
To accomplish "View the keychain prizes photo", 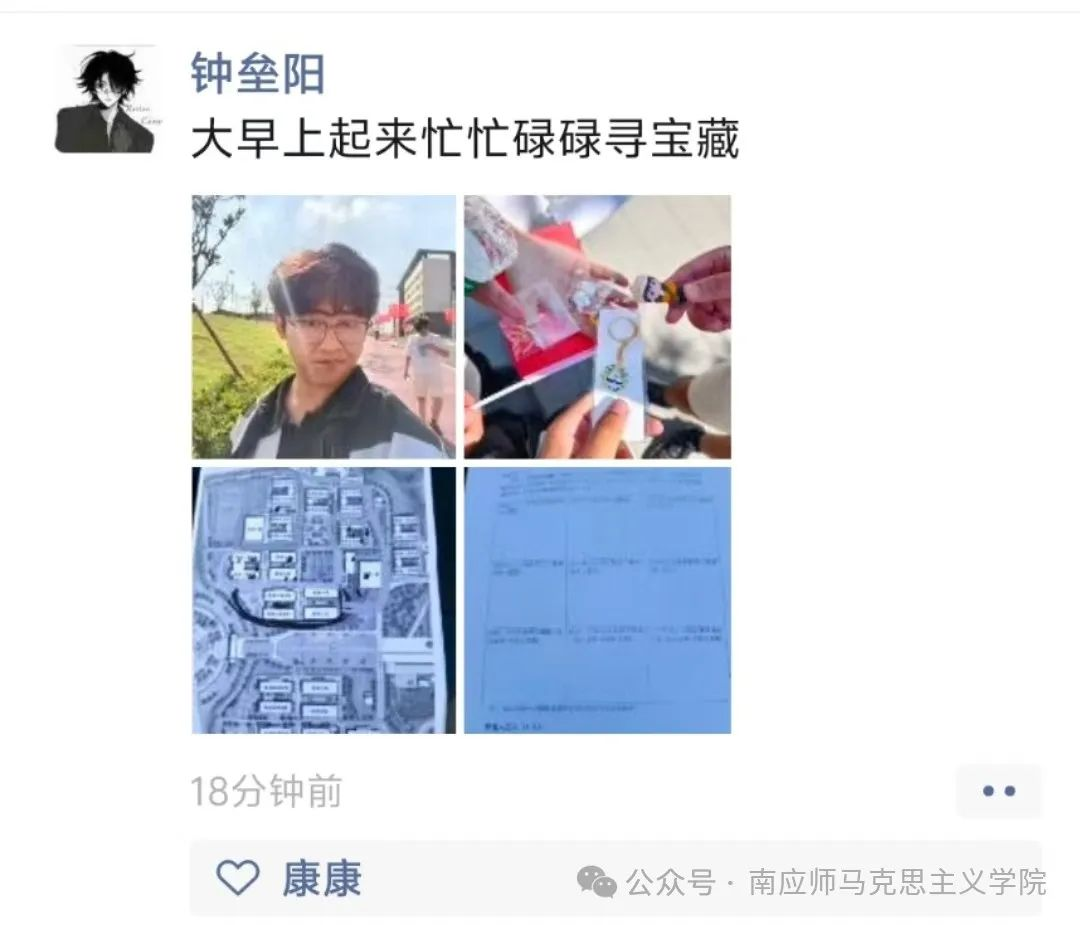I will tap(597, 327).
